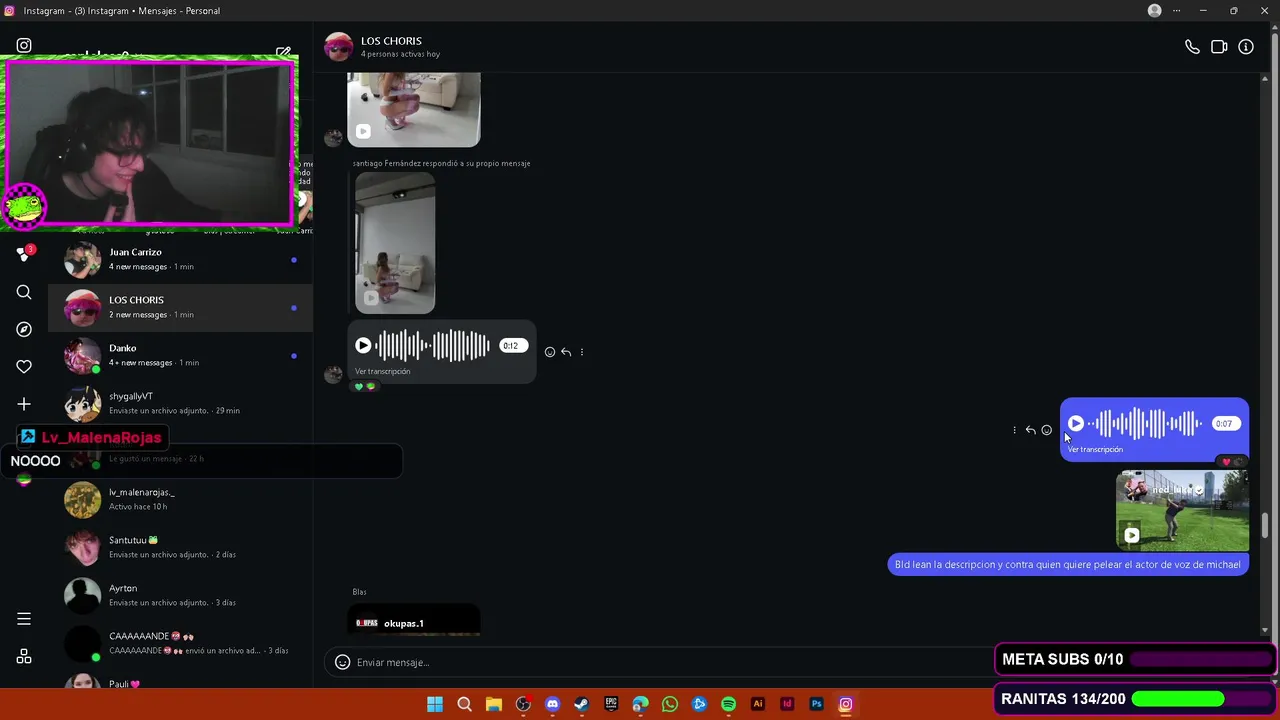Open notifications heart icon
The height and width of the screenshot is (720, 1280).
[x=24, y=367]
